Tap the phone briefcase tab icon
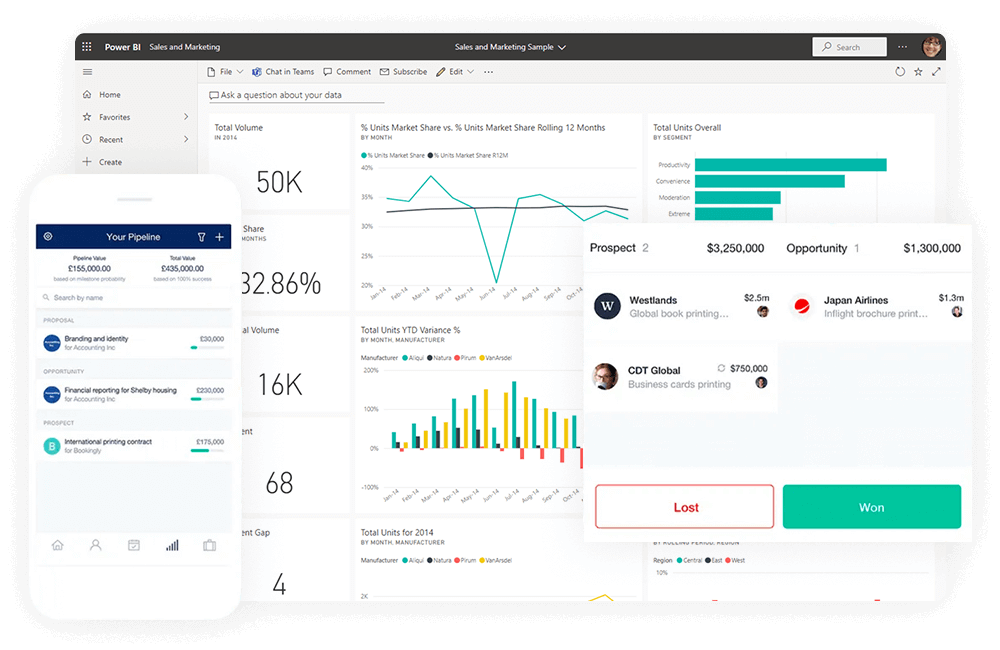This screenshot has height=650, width=1000. click(x=209, y=545)
